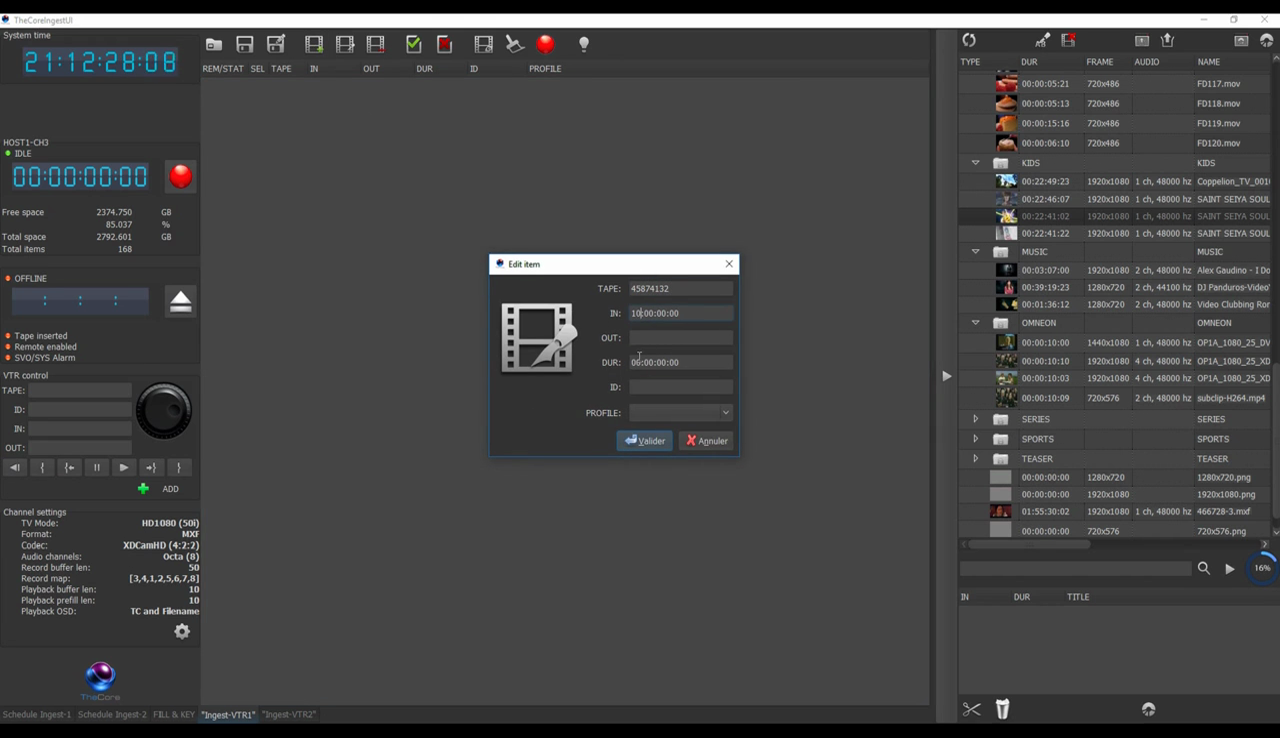The image size is (1280, 738).
Task: Click the green checkmark select-all icon
Action: pos(414,44)
